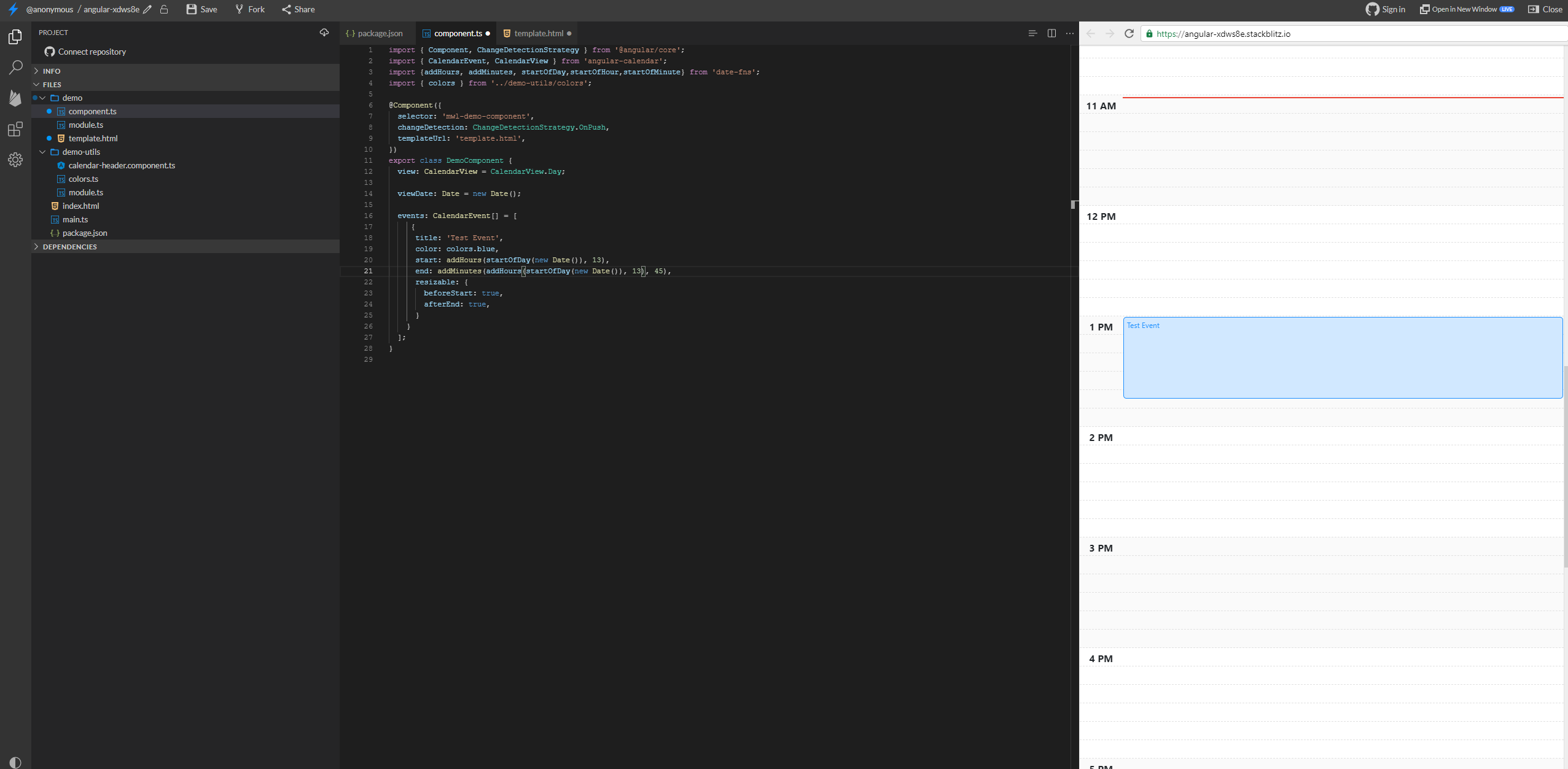This screenshot has width=1568, height=769.
Task: Click the Connect repository link
Action: coord(91,52)
